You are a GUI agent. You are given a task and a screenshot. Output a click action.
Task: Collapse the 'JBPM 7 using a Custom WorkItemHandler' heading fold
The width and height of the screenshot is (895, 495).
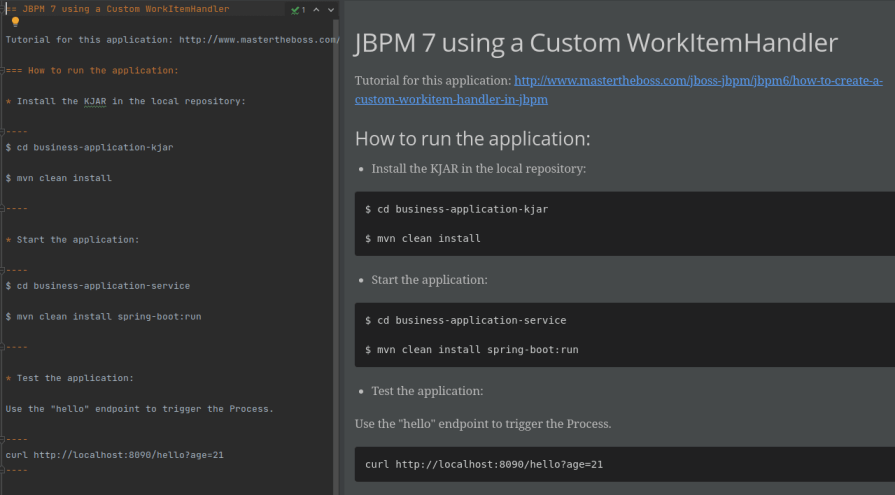2,9
